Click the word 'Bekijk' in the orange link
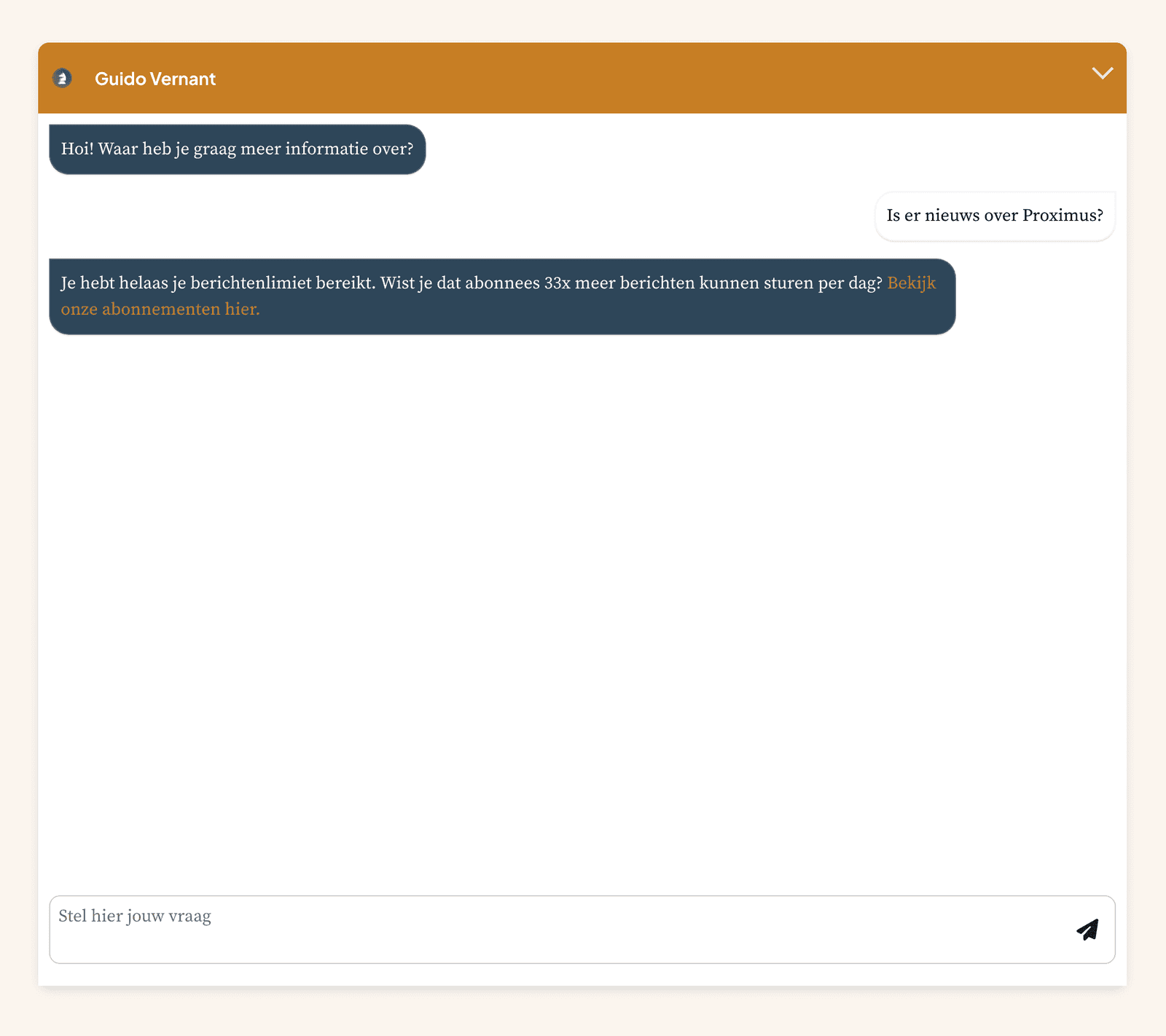Viewport: 1166px width, 1036px height. [x=911, y=283]
